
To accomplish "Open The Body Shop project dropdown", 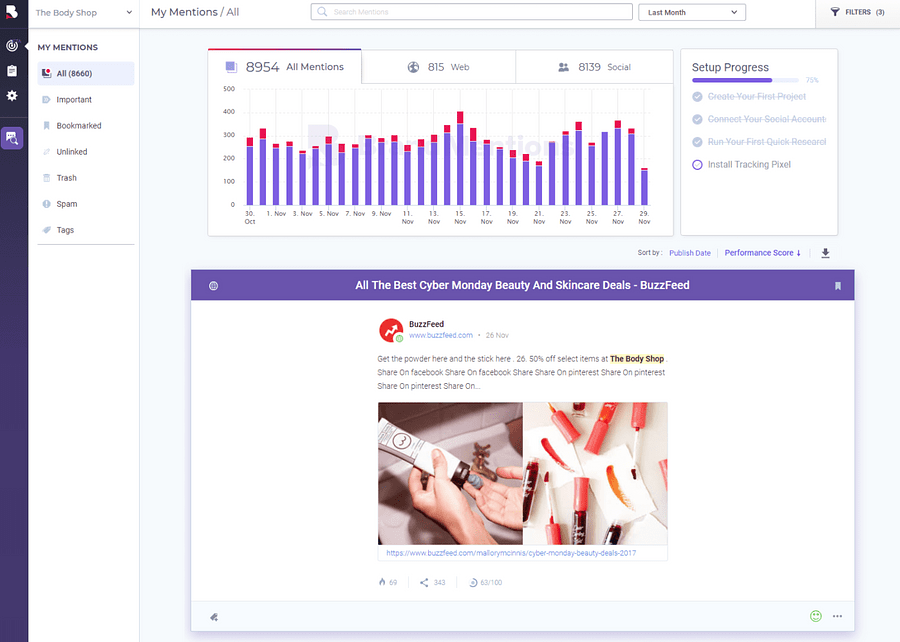I will 80,12.
